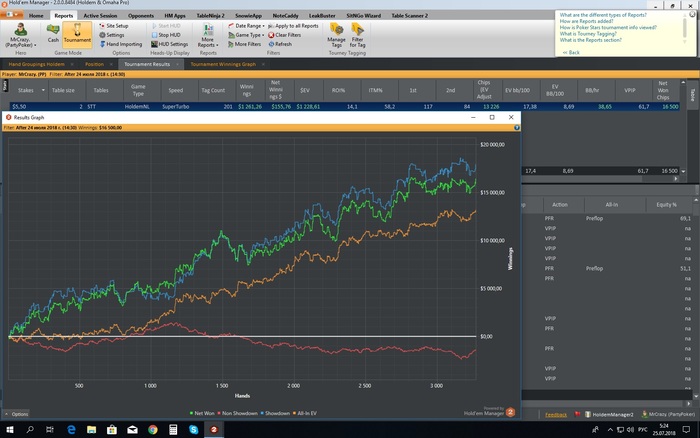
Task: Open the Table Scanner 2 tab
Action: [409, 16]
